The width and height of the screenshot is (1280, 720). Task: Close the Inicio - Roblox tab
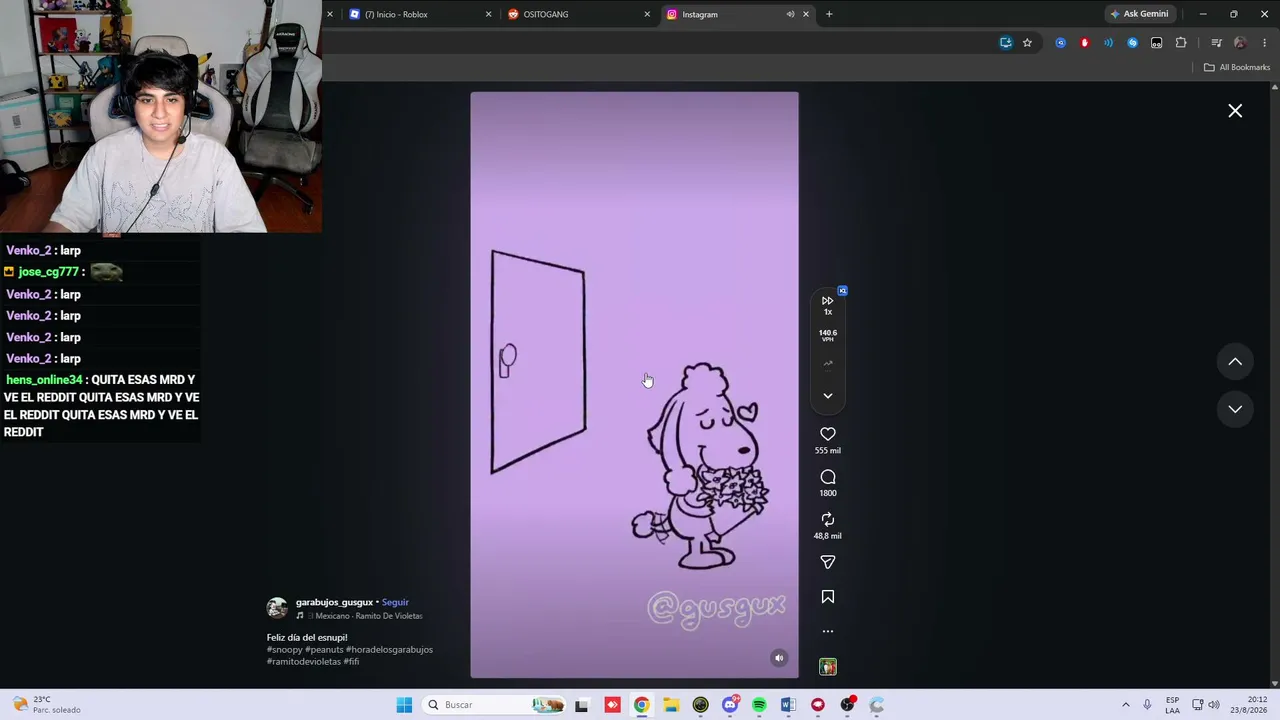point(488,14)
